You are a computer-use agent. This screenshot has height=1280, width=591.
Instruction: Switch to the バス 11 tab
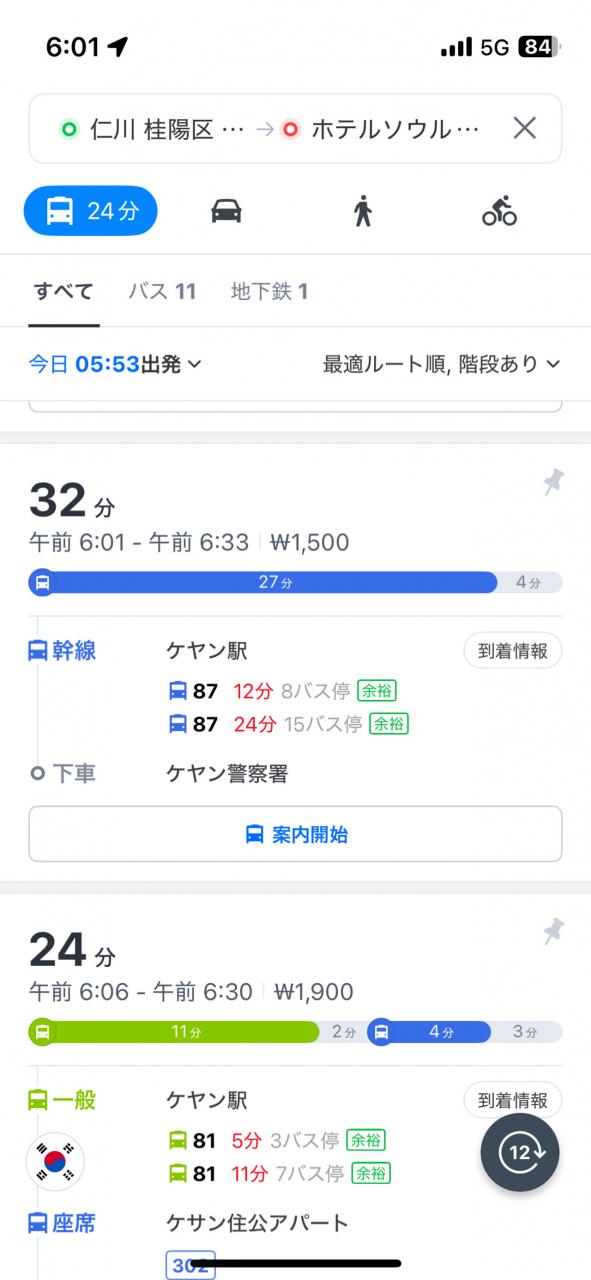click(162, 292)
